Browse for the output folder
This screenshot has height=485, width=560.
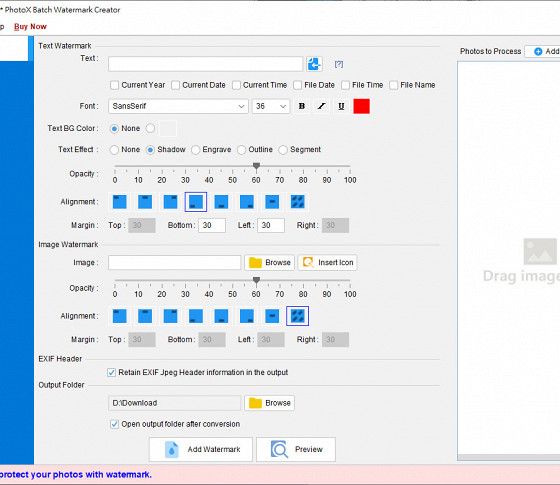(270, 403)
